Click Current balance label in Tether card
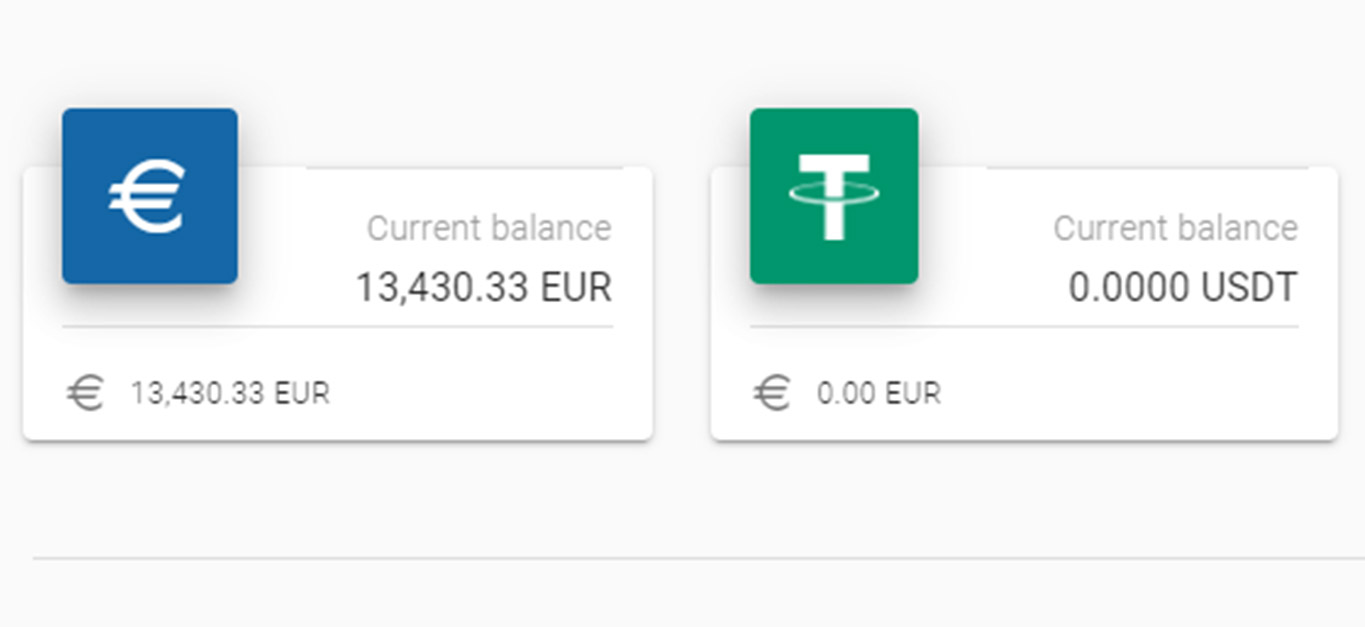Viewport: 1365px width, 627px height. [1175, 228]
